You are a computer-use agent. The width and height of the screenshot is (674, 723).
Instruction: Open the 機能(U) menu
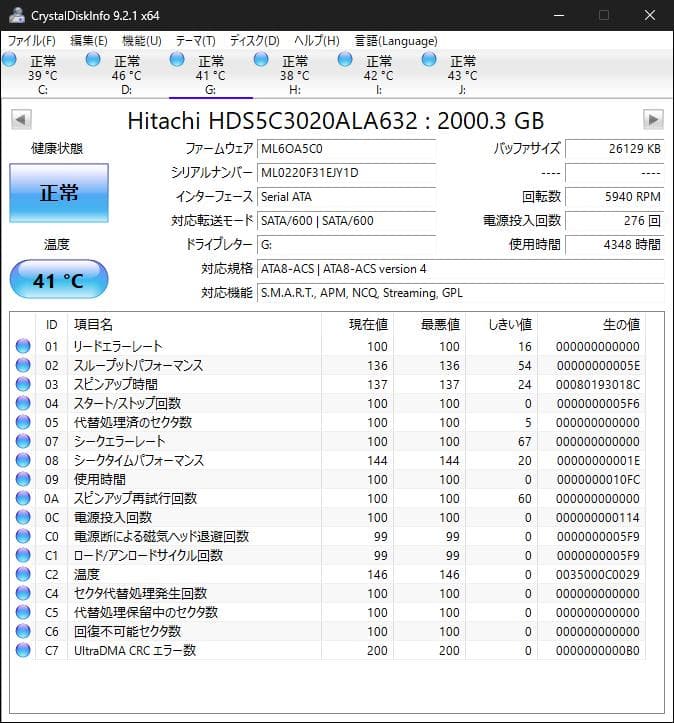click(x=142, y=41)
